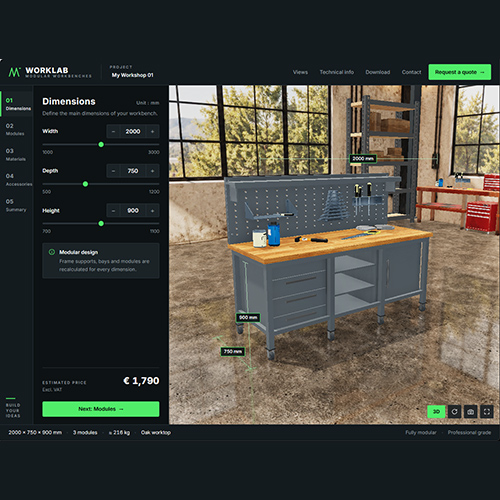The image size is (500, 500).
Task: Take a snapshot with the camera icon
Action: [471, 412]
